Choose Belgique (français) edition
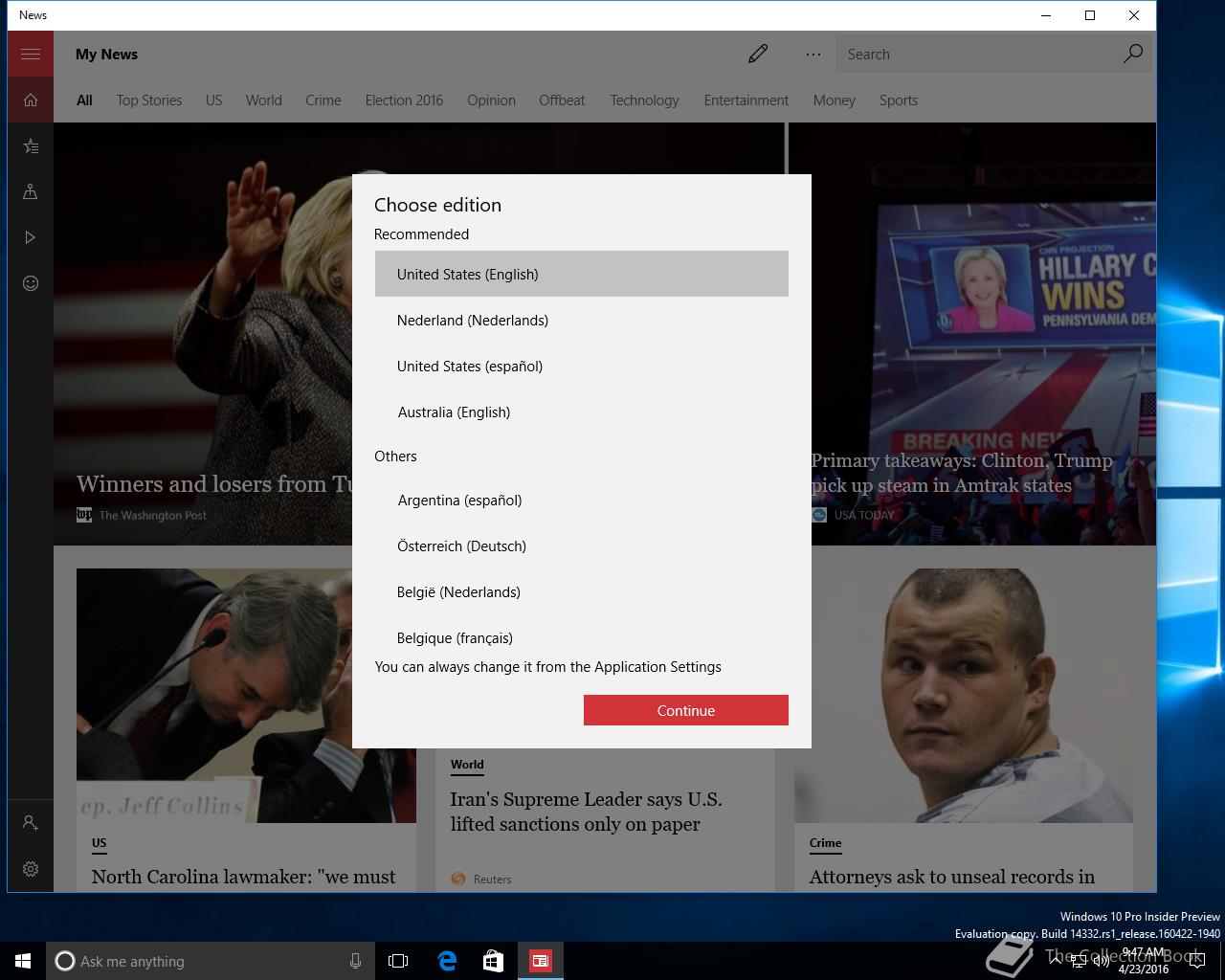Image resolution: width=1225 pixels, height=980 pixels. tap(582, 635)
